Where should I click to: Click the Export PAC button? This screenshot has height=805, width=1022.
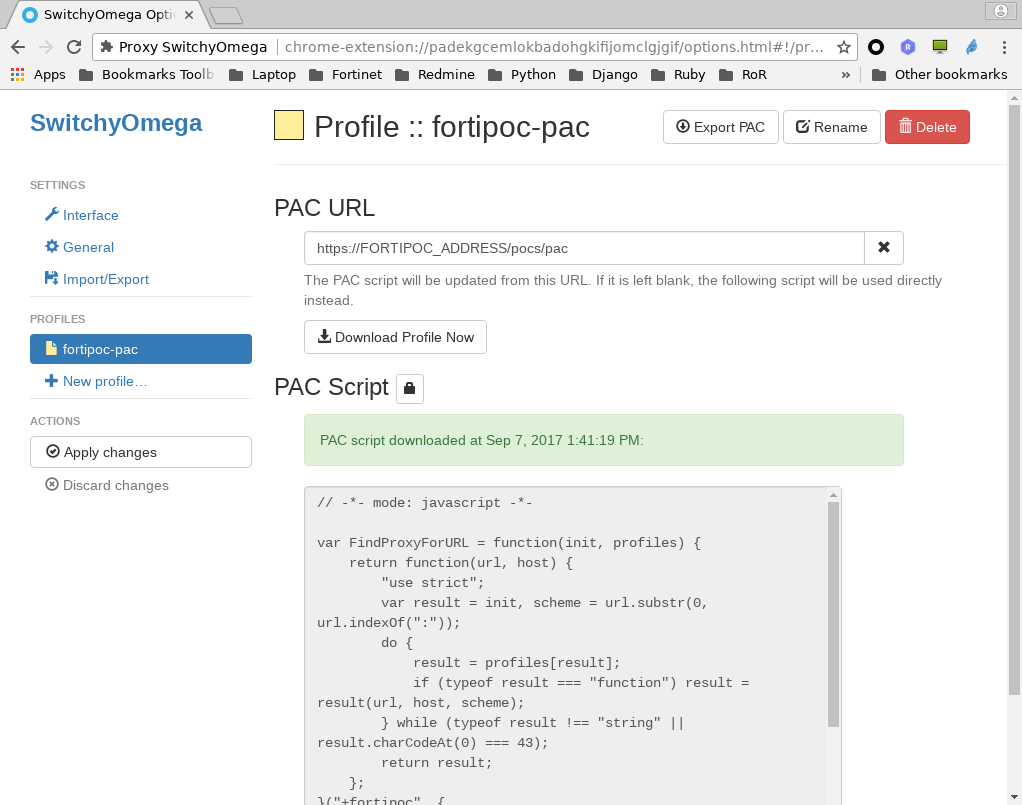pos(720,127)
